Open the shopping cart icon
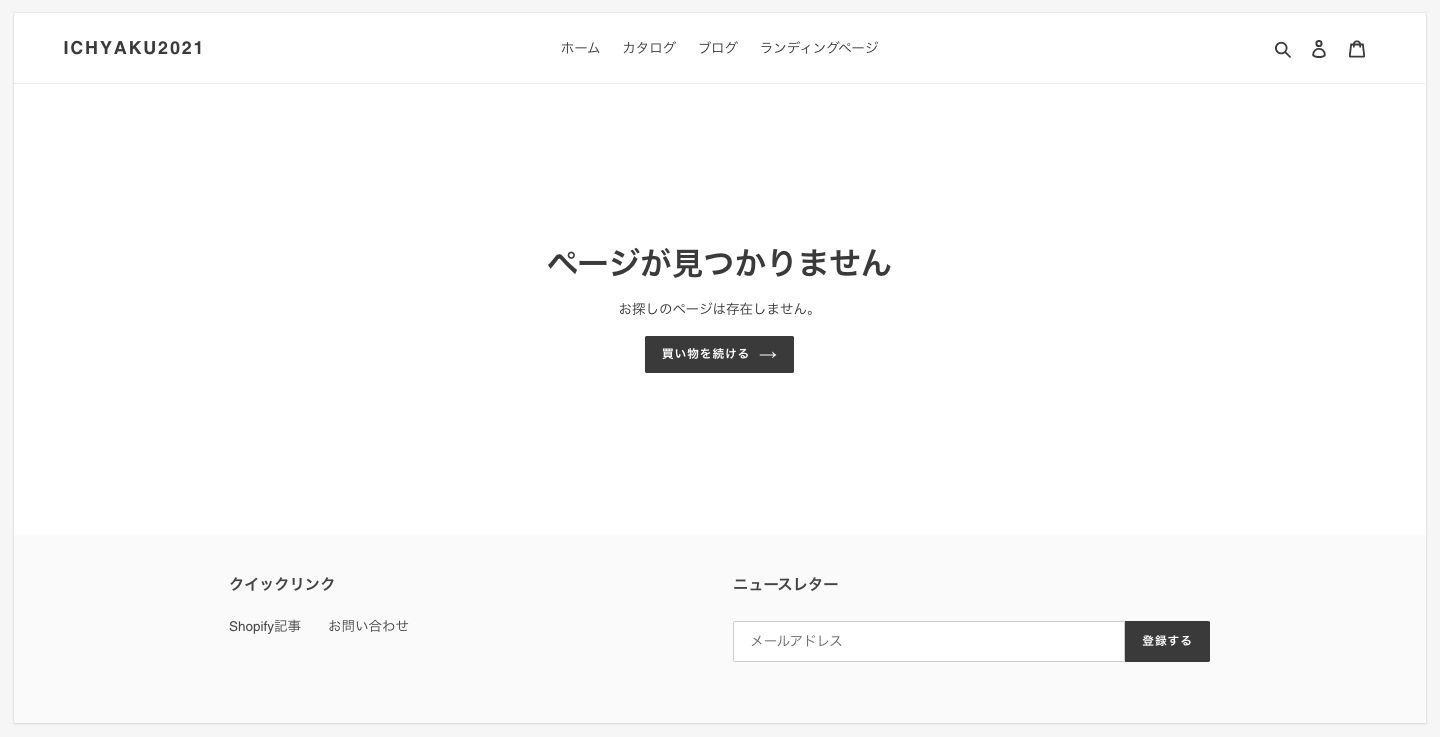Image resolution: width=1440 pixels, height=737 pixels. [x=1357, y=49]
